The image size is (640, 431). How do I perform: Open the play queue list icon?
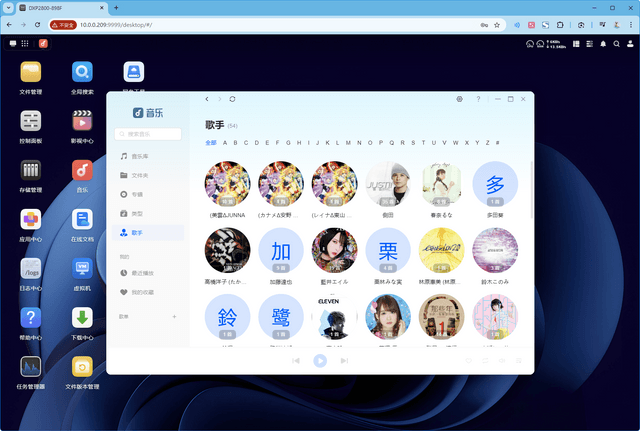click(x=519, y=361)
